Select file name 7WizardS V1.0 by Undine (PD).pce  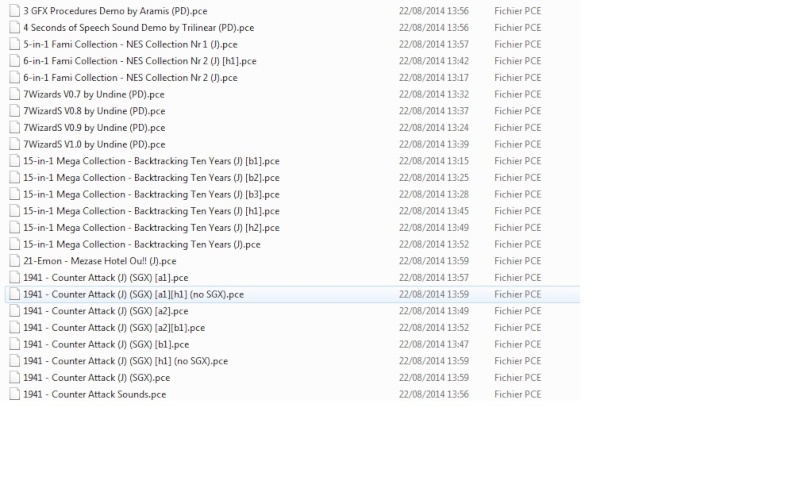point(94,144)
